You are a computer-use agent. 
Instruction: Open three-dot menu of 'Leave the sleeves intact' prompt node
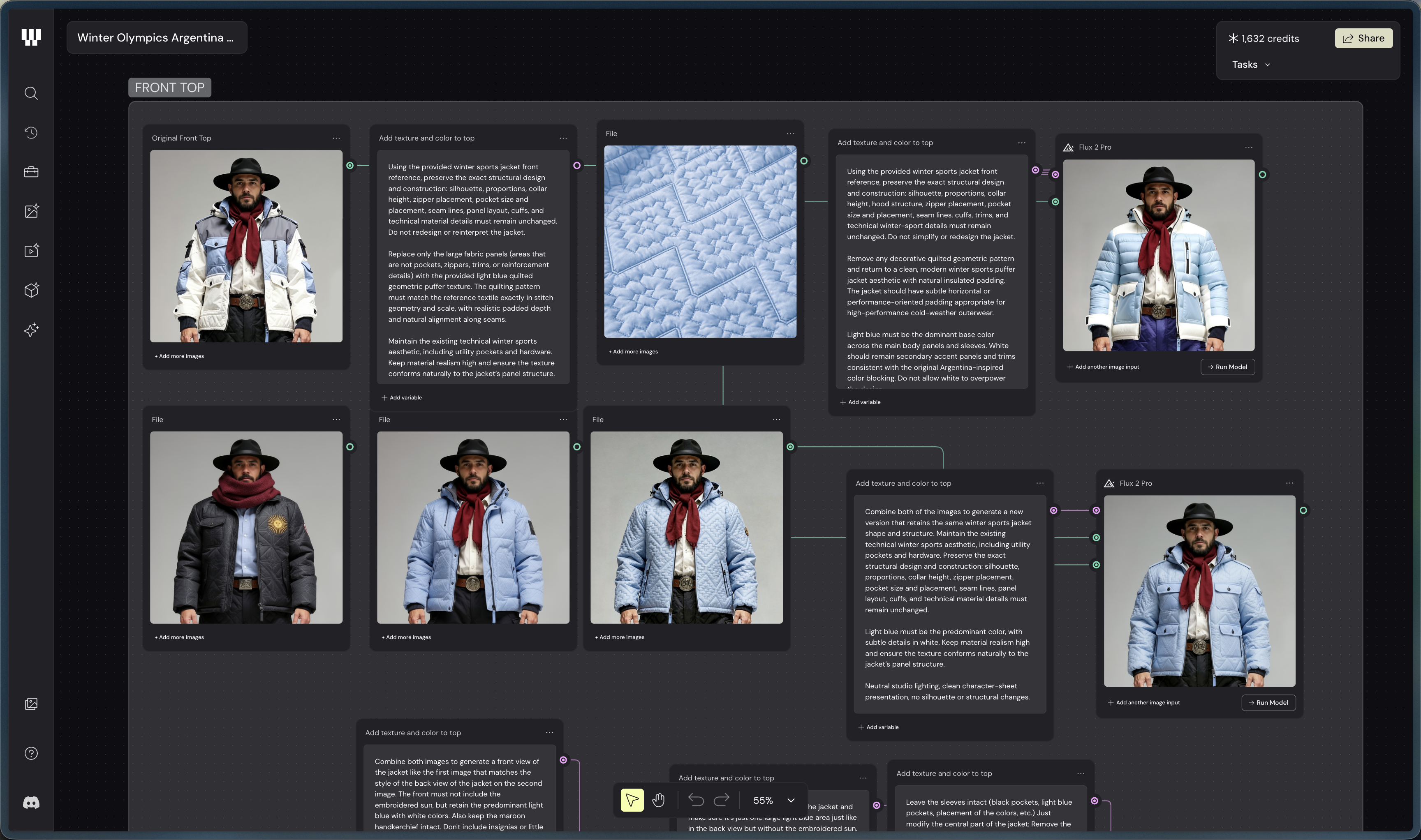[x=1081, y=773]
